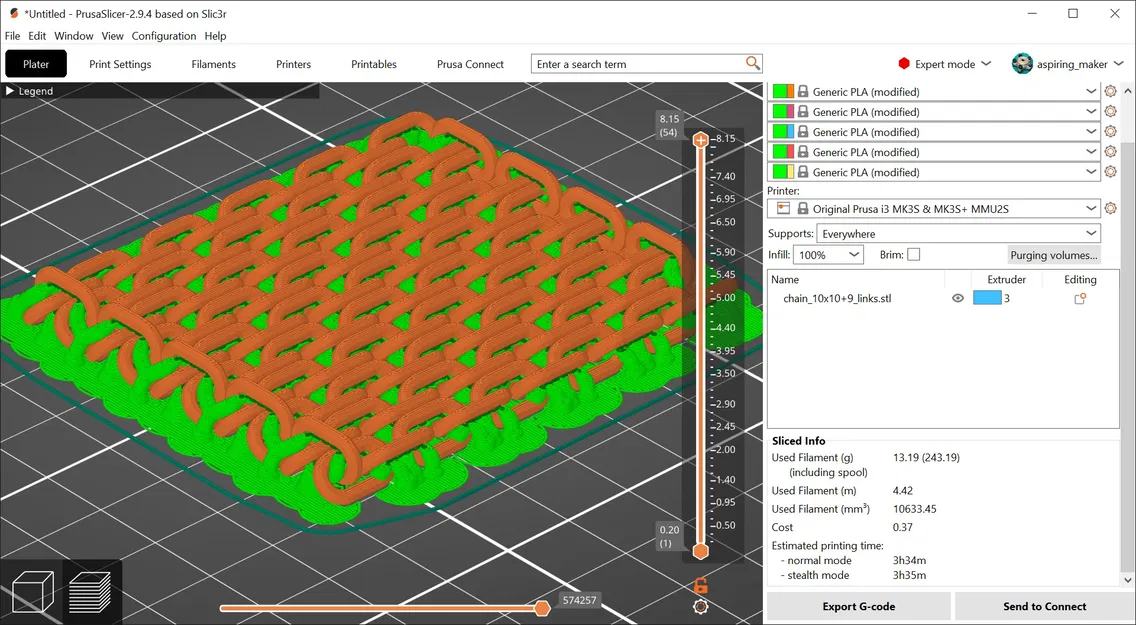Click lock icon on blue Generic PLA row
The height and width of the screenshot is (625, 1136).
pyautogui.click(x=803, y=132)
